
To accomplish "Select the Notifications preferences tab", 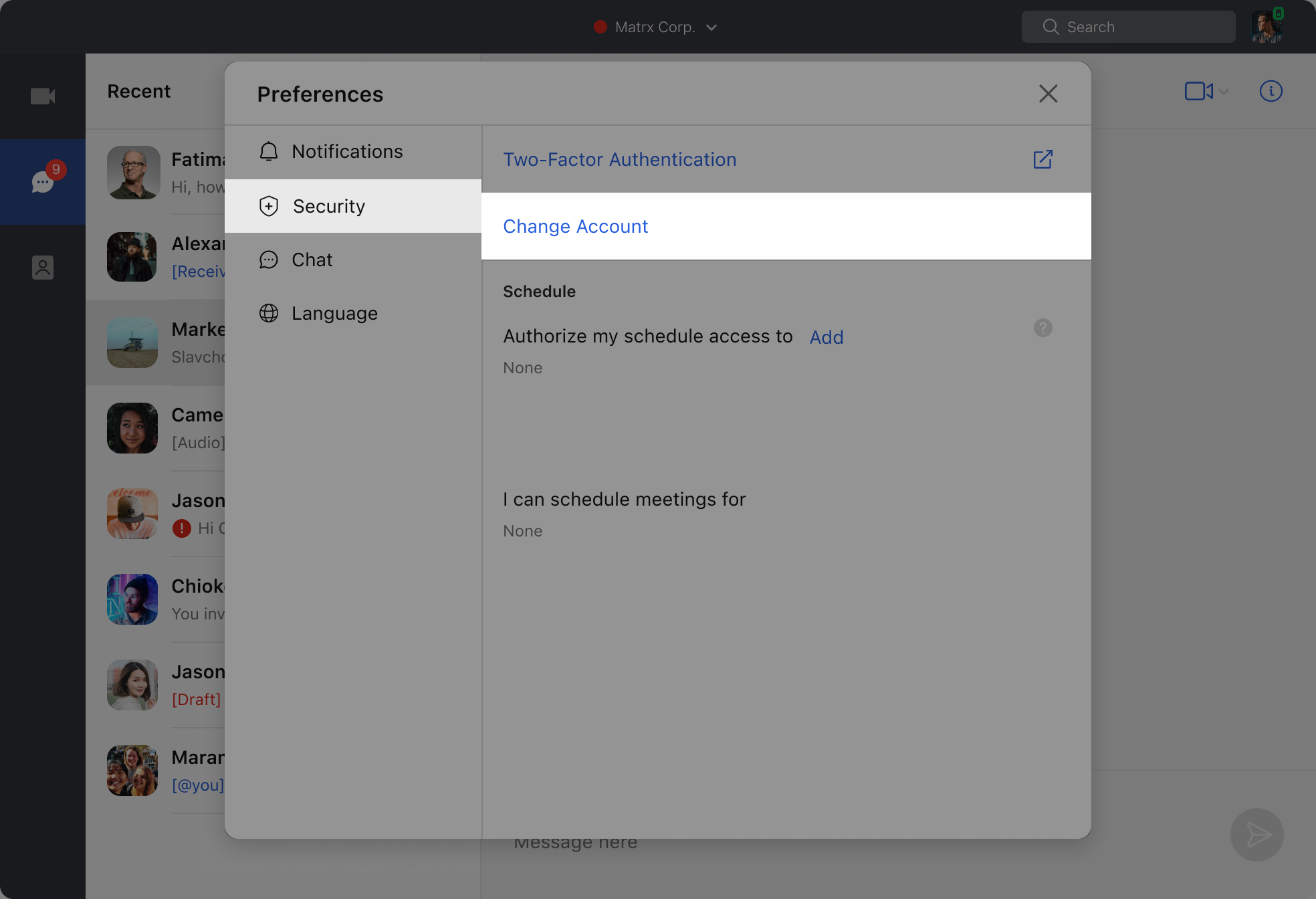I will [x=347, y=152].
